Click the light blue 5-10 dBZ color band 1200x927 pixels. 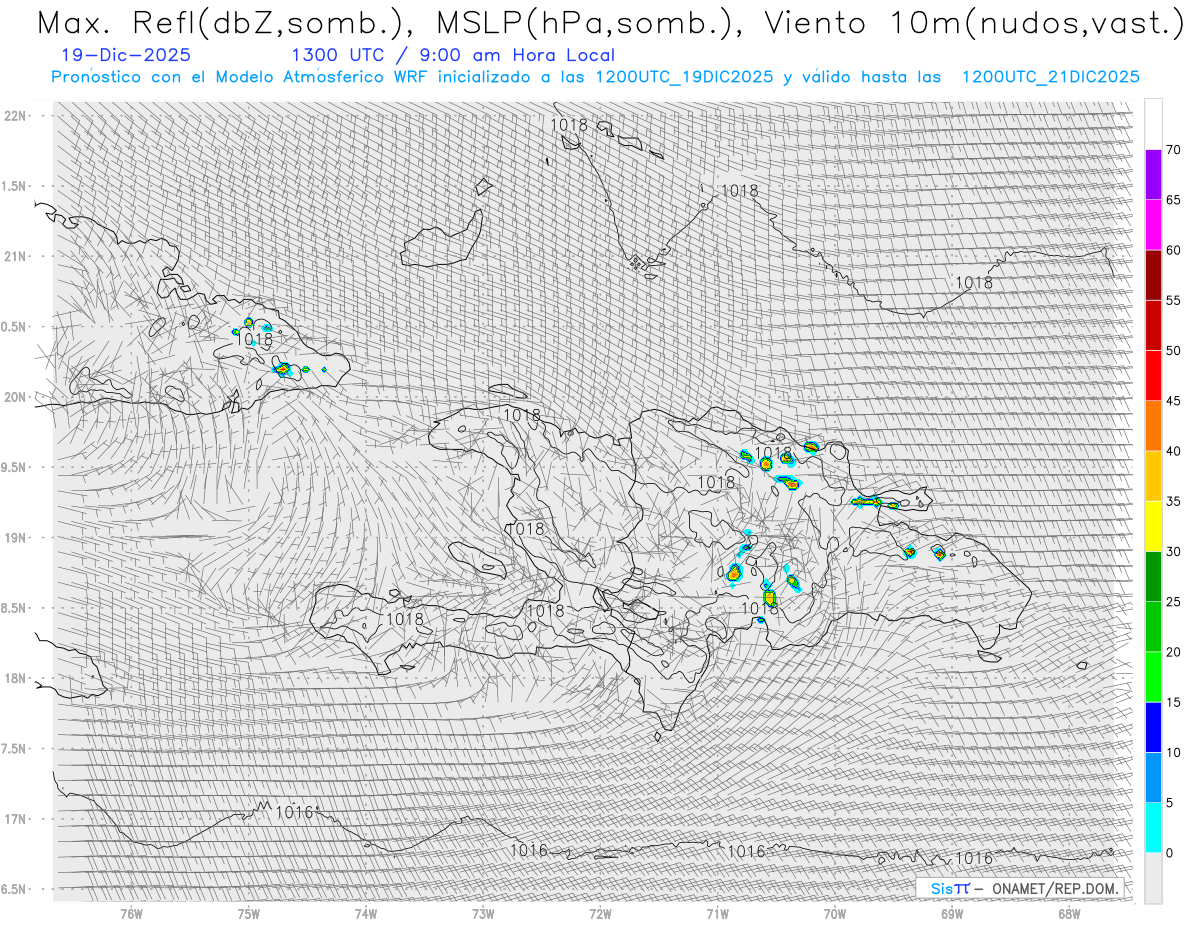click(x=1153, y=777)
